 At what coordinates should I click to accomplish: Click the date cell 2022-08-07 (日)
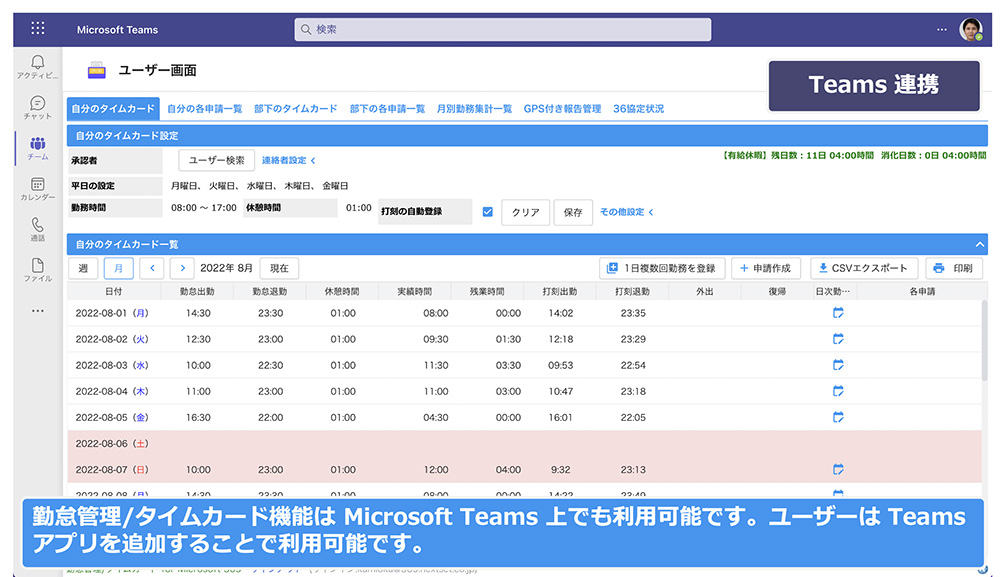point(112,470)
